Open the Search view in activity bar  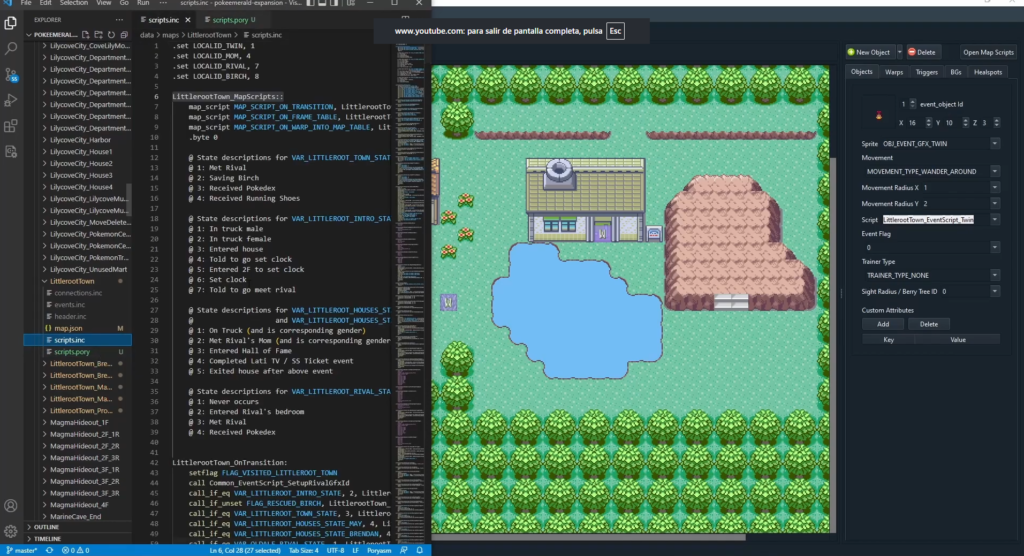tap(10, 49)
